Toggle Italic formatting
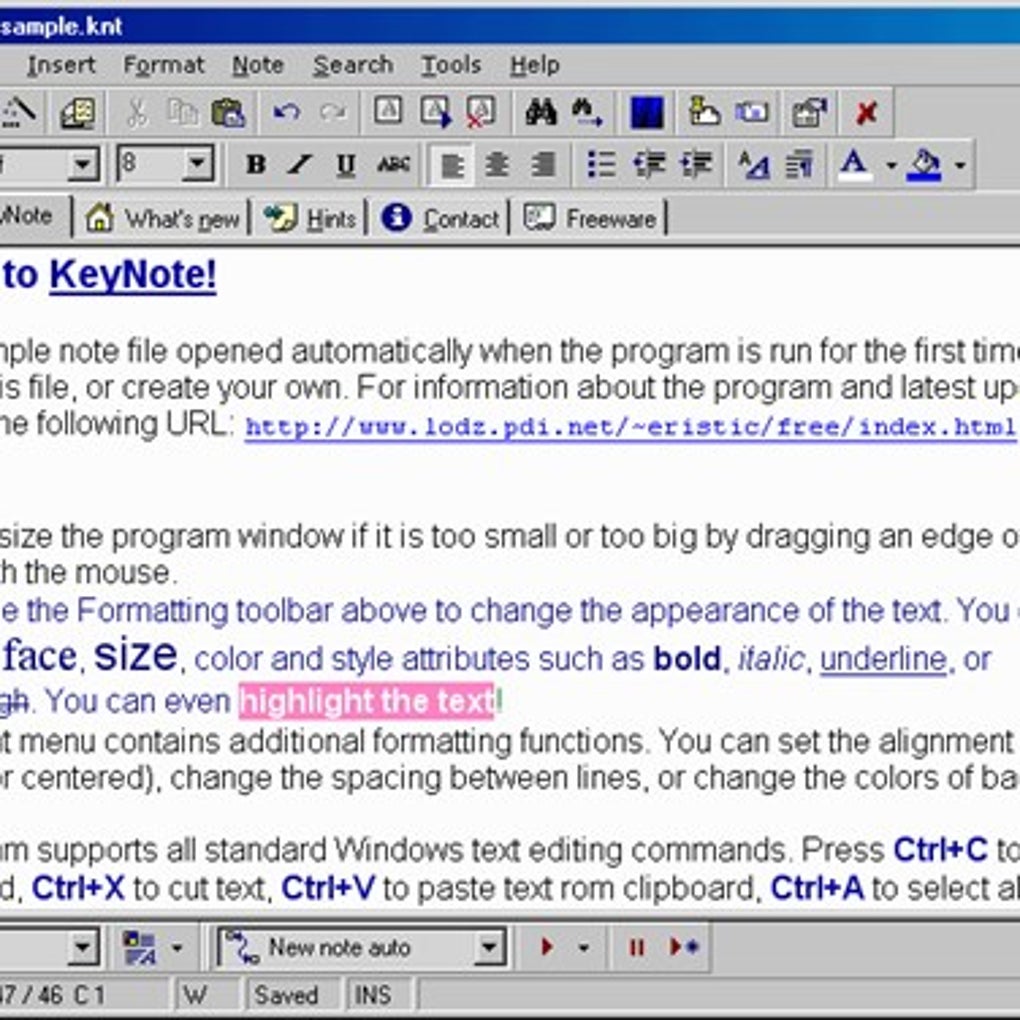This screenshot has width=1020, height=1020. (300, 165)
